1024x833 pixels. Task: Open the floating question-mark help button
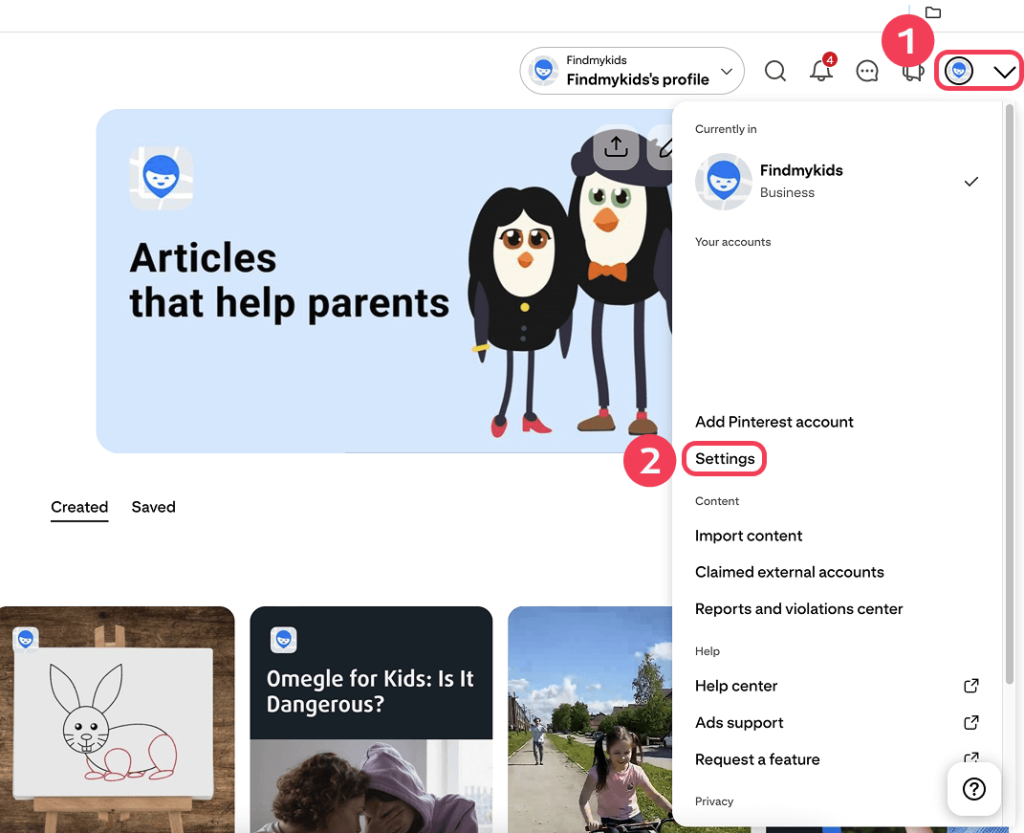pos(973,788)
